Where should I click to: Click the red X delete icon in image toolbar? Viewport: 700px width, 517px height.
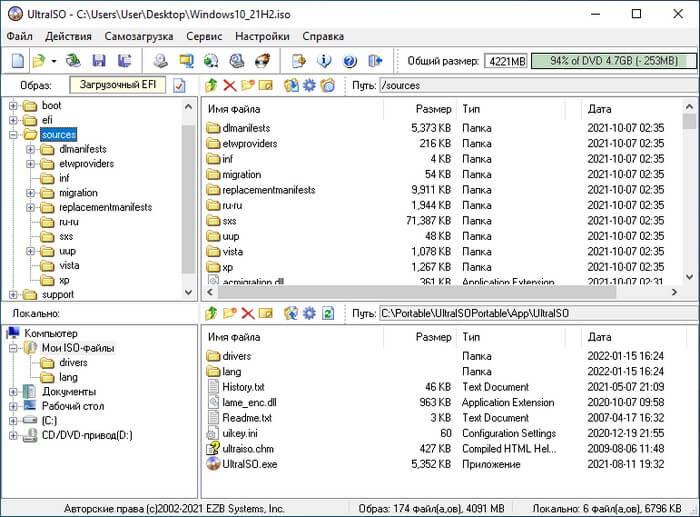[x=230, y=86]
